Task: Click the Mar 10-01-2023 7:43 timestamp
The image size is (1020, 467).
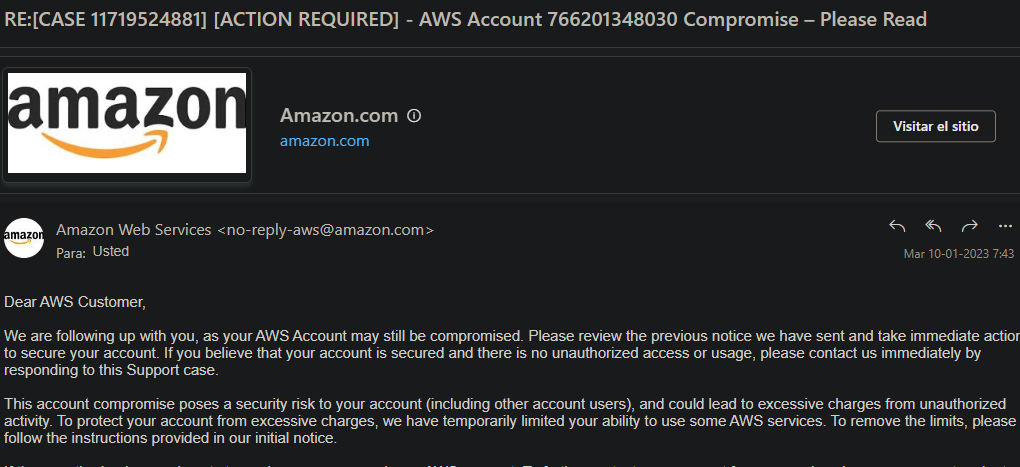Action: pos(959,254)
